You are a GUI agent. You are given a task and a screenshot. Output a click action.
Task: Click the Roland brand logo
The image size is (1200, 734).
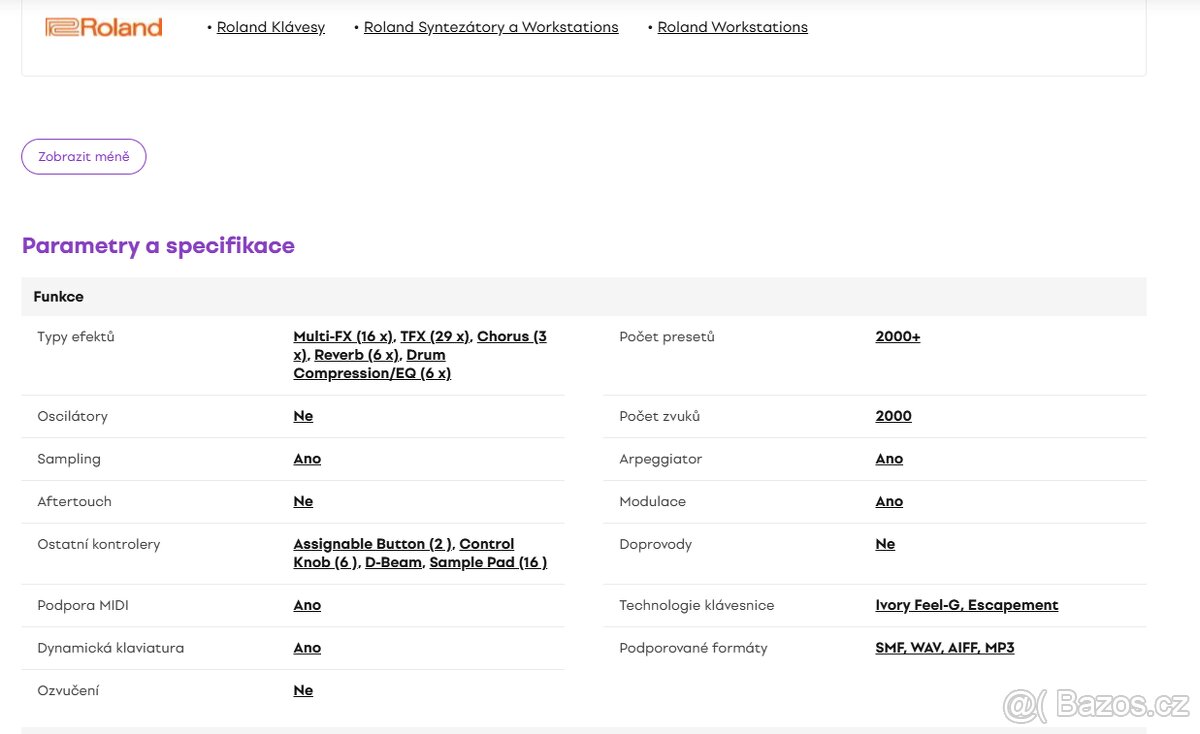(x=104, y=28)
